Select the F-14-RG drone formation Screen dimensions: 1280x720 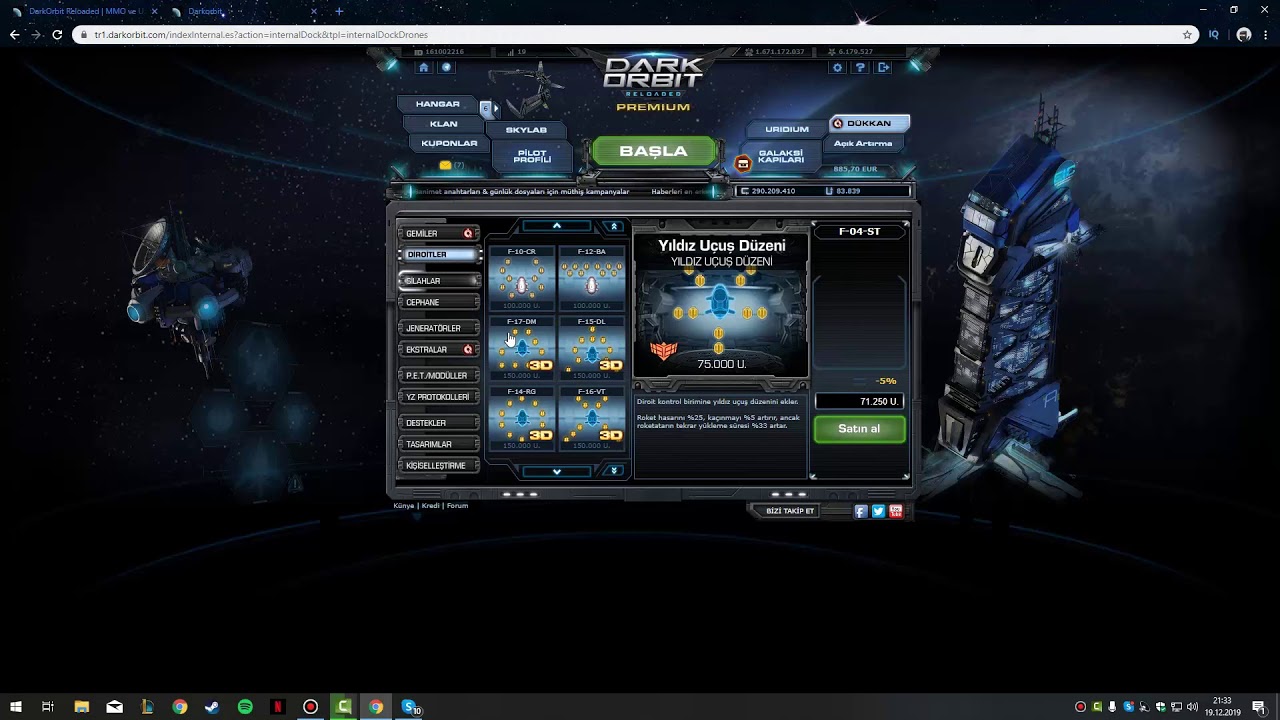coord(522,419)
